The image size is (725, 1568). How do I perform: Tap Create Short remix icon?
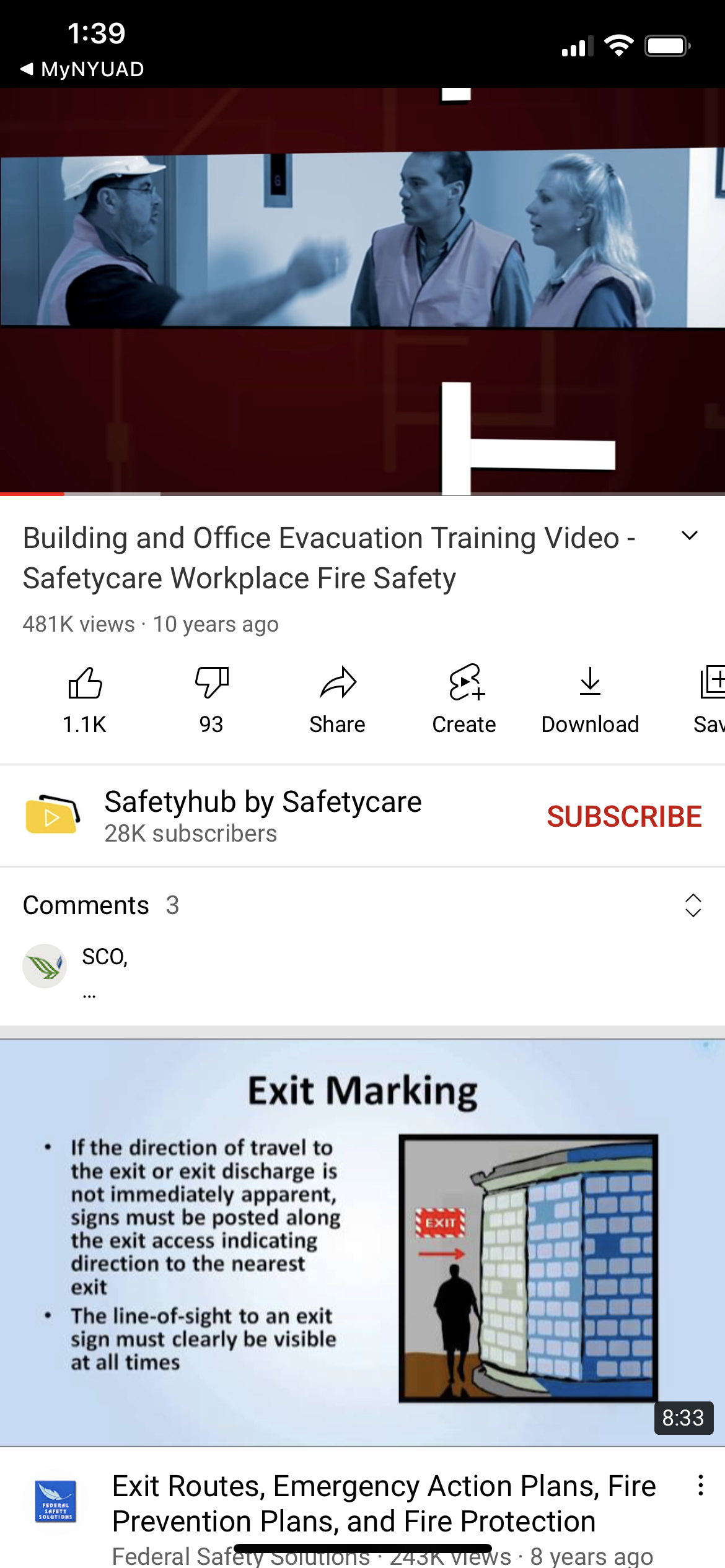[x=465, y=682]
